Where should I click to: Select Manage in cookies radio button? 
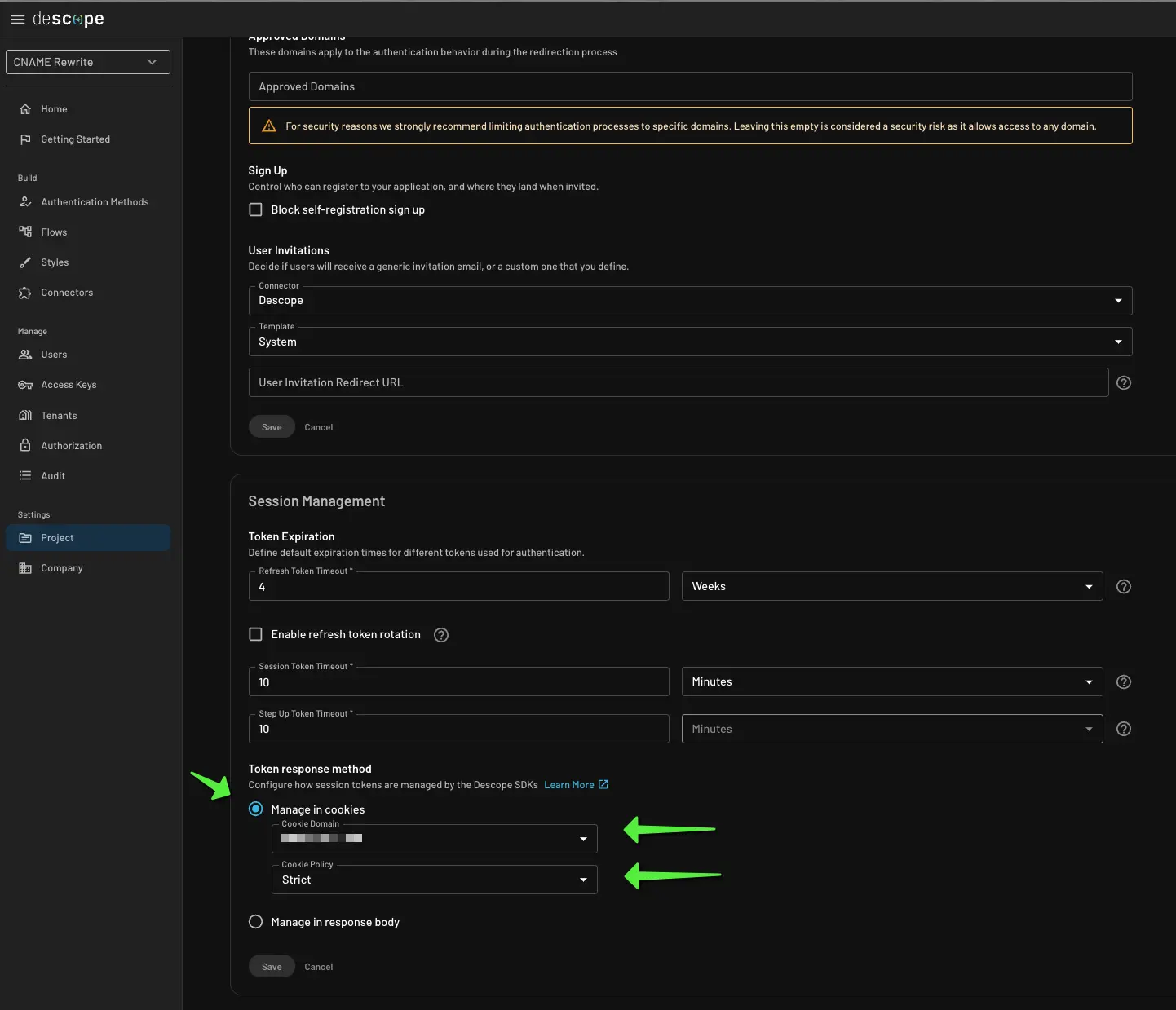pyautogui.click(x=255, y=809)
